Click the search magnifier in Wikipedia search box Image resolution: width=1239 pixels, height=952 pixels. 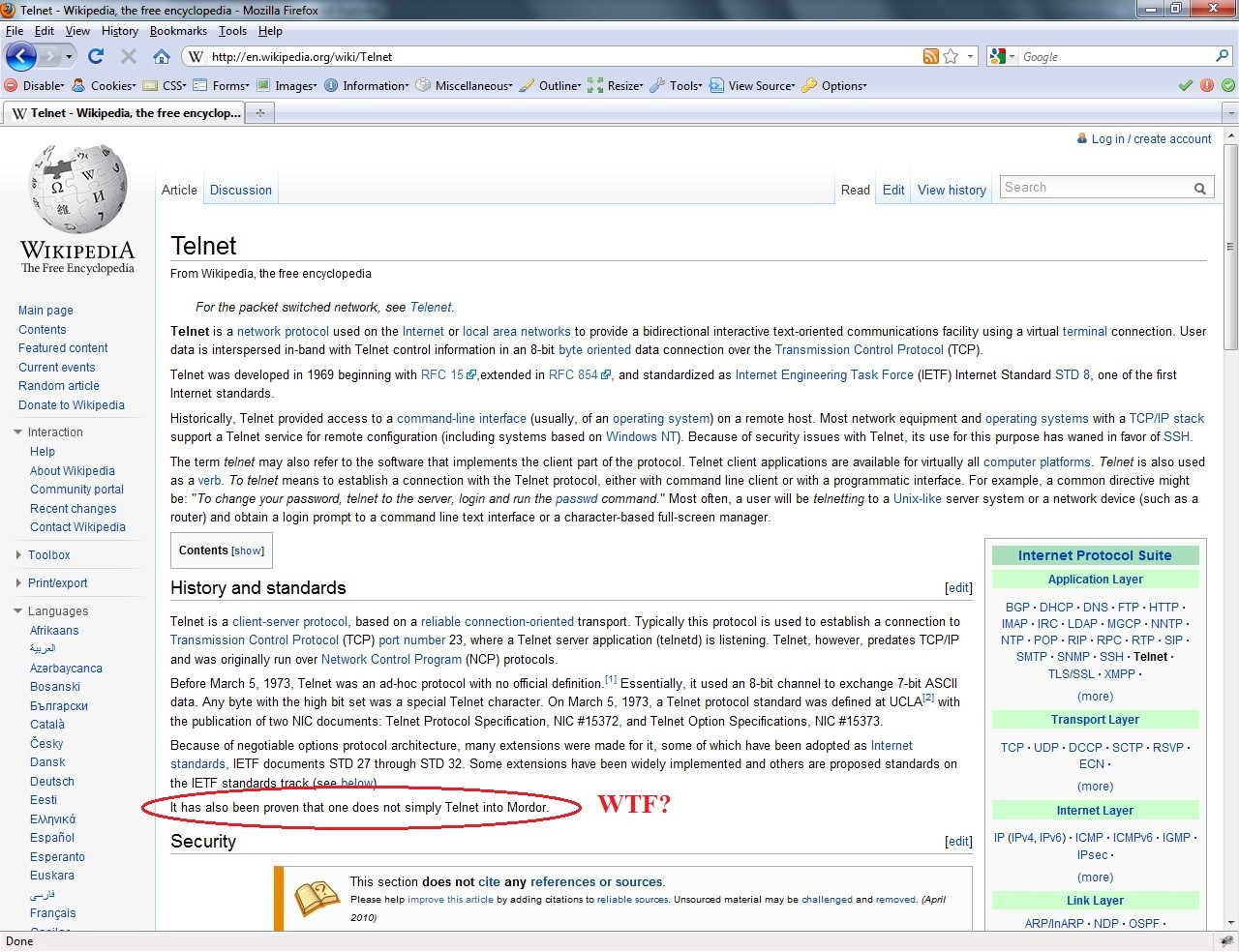(1200, 189)
